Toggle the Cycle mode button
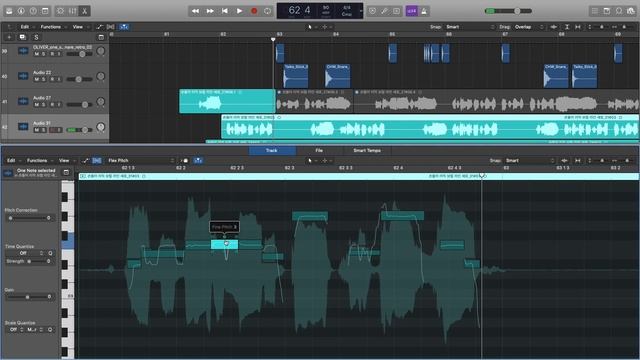 point(267,11)
